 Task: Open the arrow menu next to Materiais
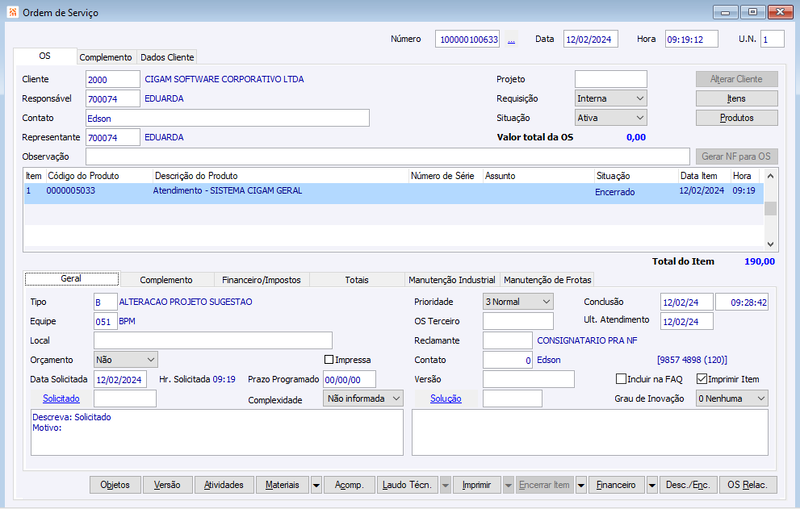point(316,485)
